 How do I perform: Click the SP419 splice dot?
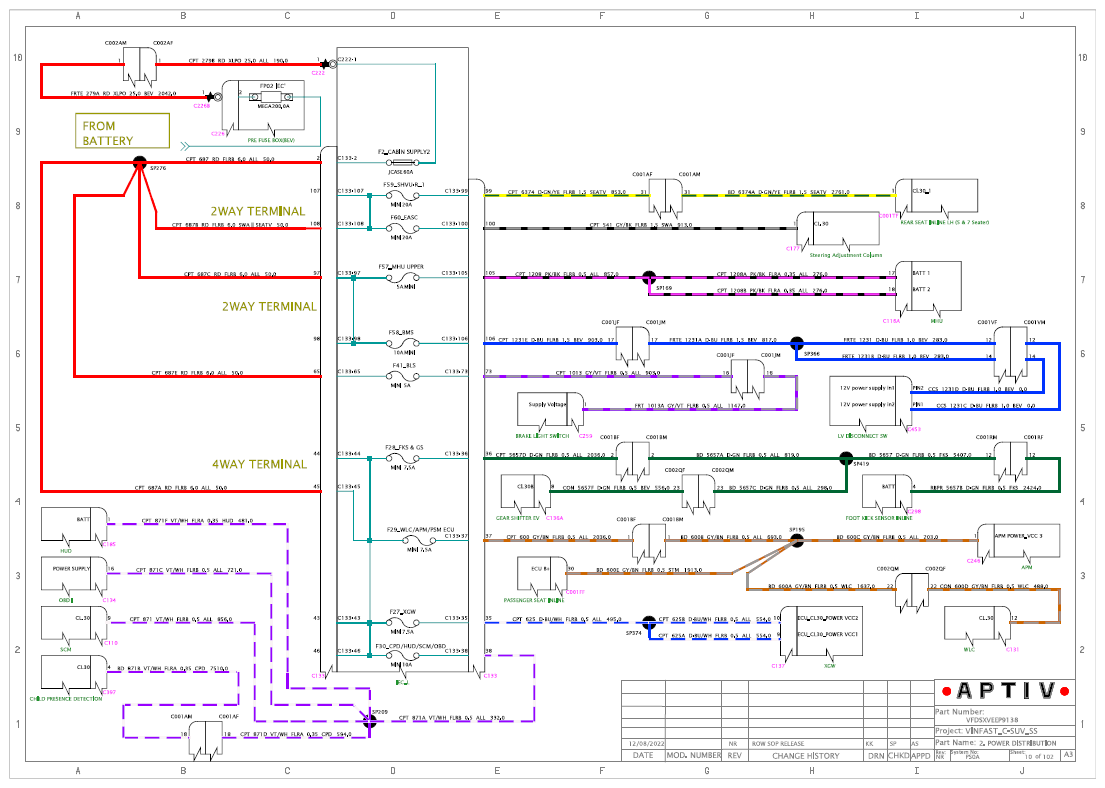point(846,458)
